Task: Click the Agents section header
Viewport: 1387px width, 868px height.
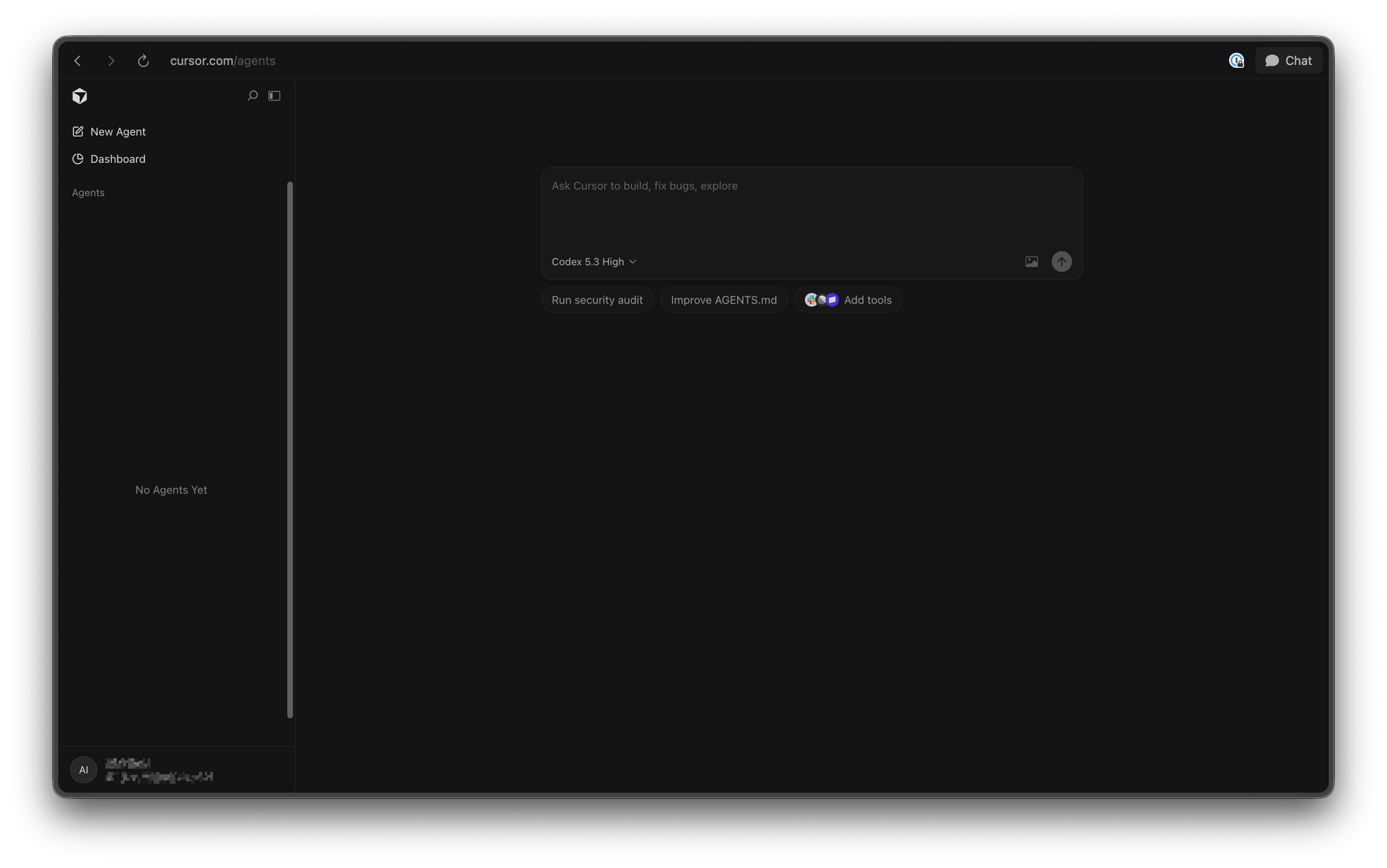Action: [x=88, y=193]
